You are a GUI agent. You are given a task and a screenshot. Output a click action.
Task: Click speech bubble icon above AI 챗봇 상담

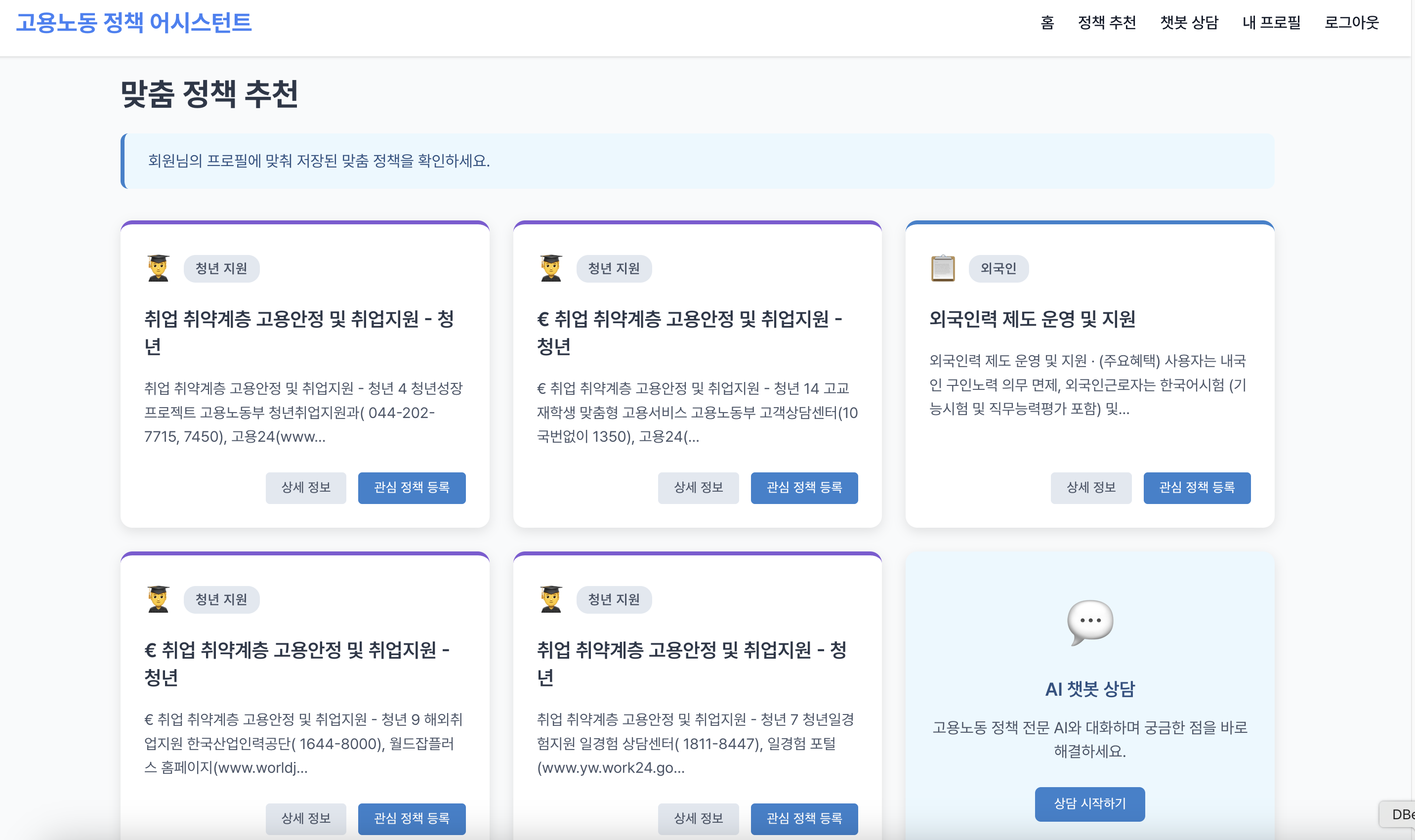1090,622
